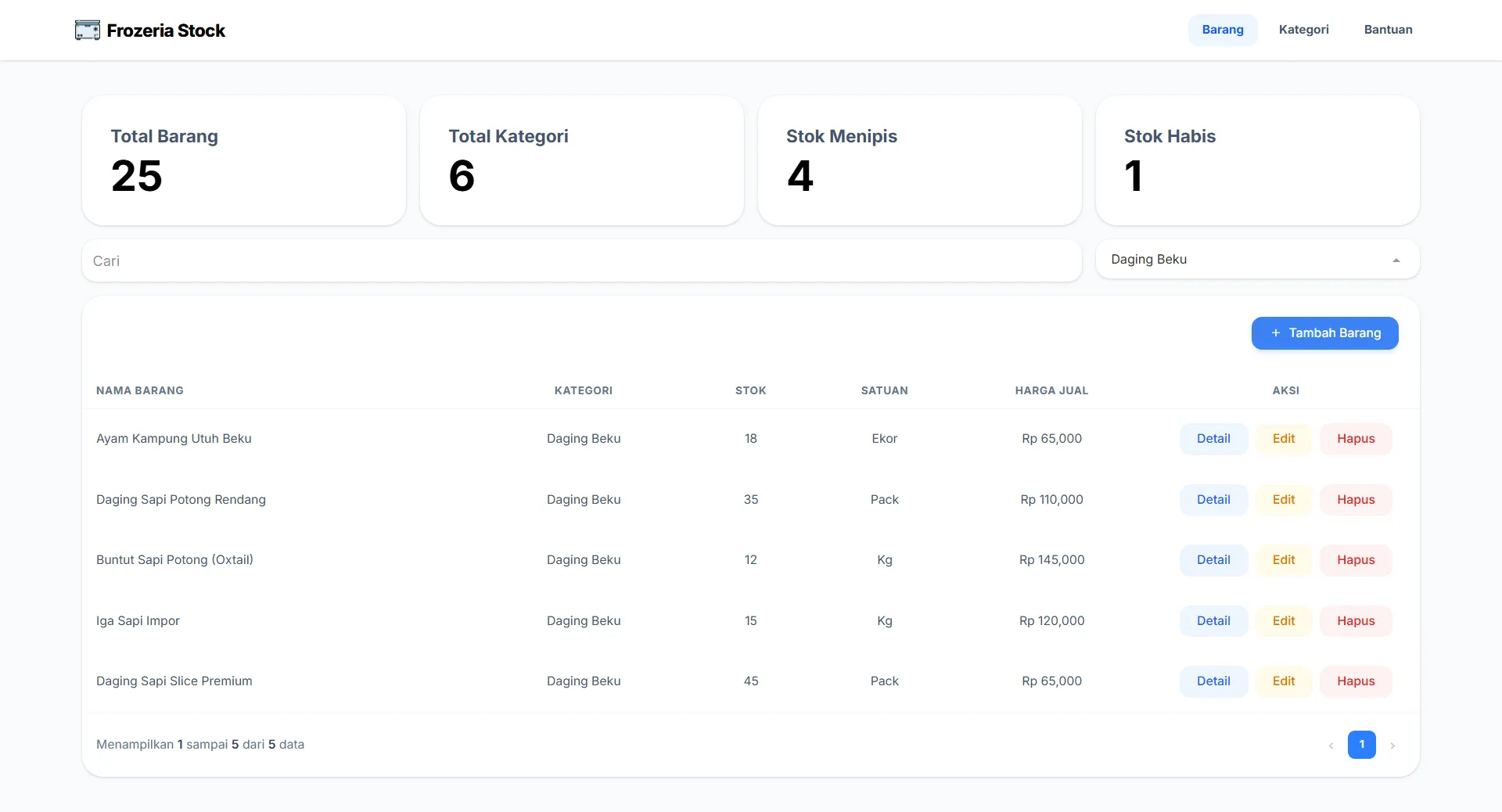Edit Daging Sapi Potong Rendang row

(1283, 500)
